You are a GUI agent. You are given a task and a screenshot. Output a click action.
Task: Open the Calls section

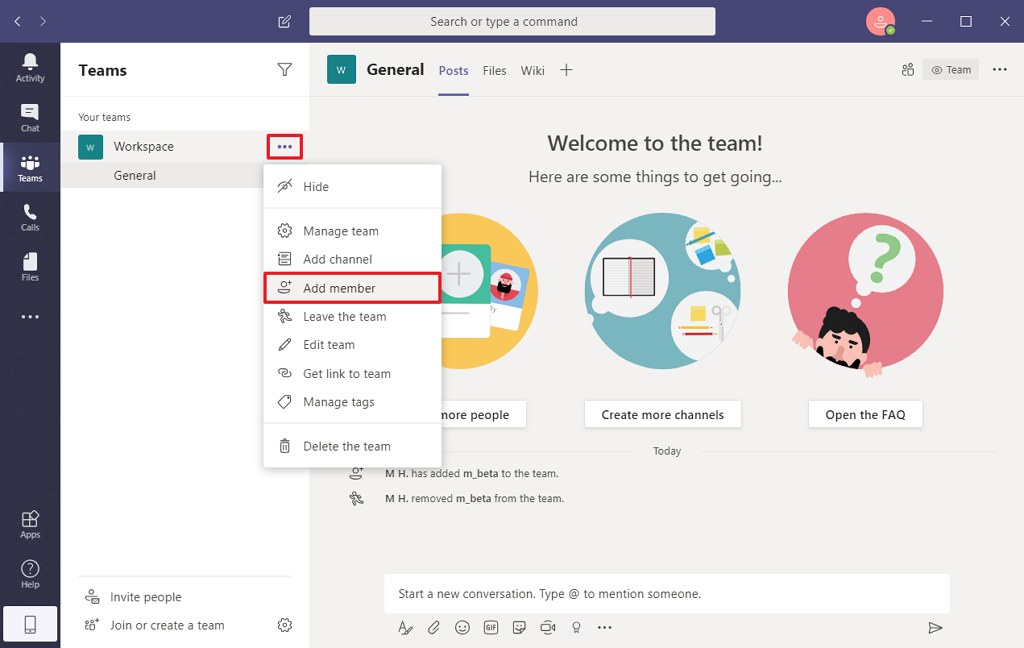pos(30,216)
